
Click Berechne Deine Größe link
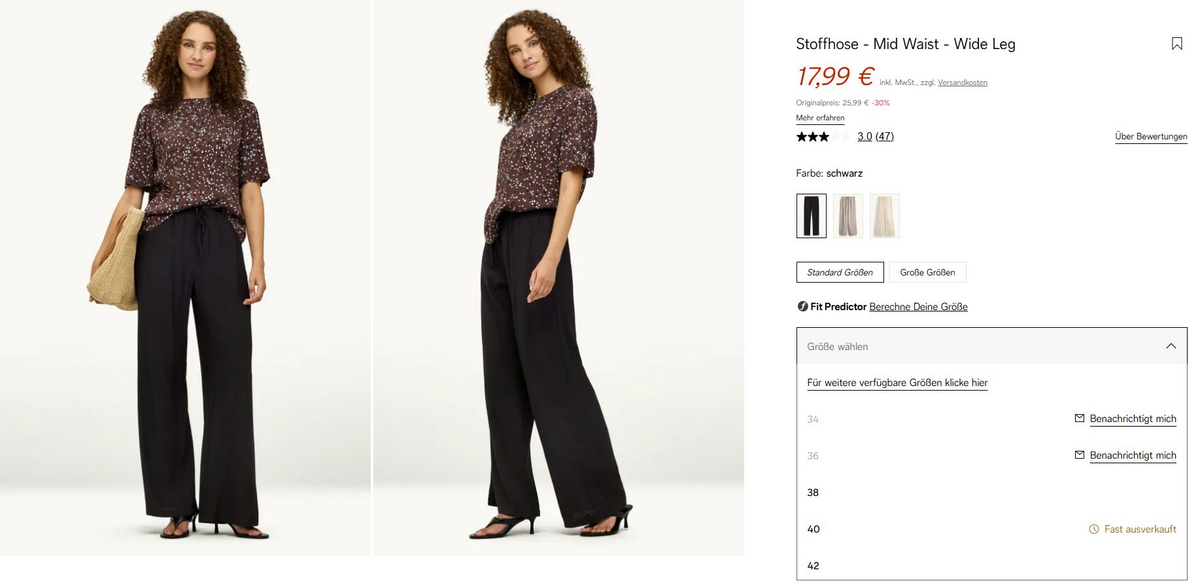[918, 306]
